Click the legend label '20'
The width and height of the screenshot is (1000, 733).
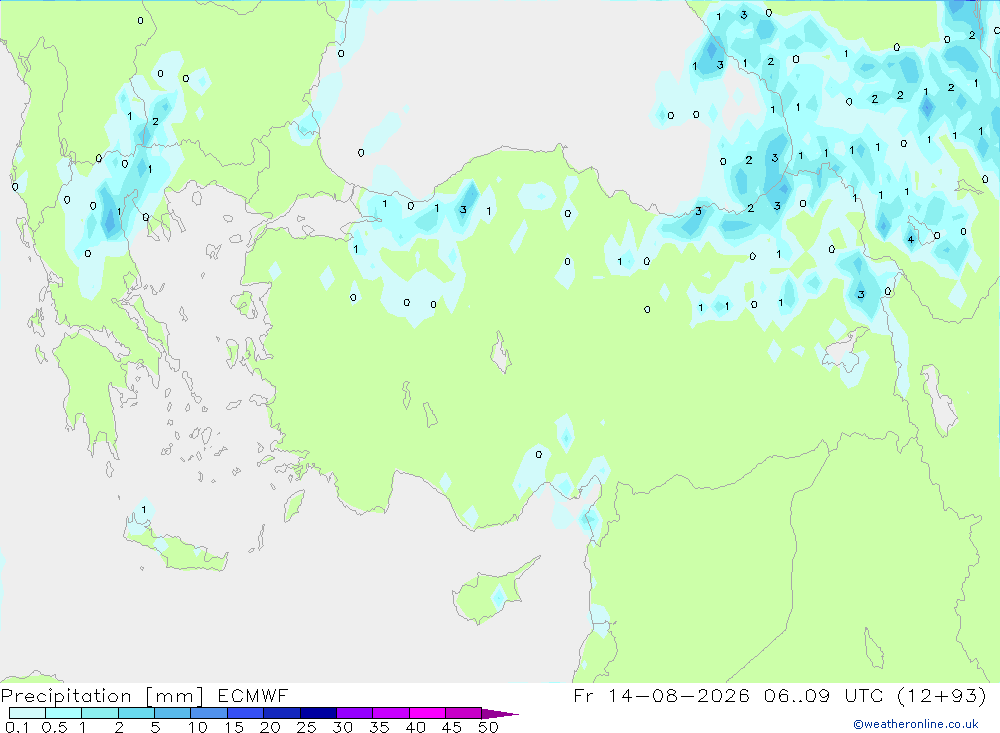pos(270,727)
